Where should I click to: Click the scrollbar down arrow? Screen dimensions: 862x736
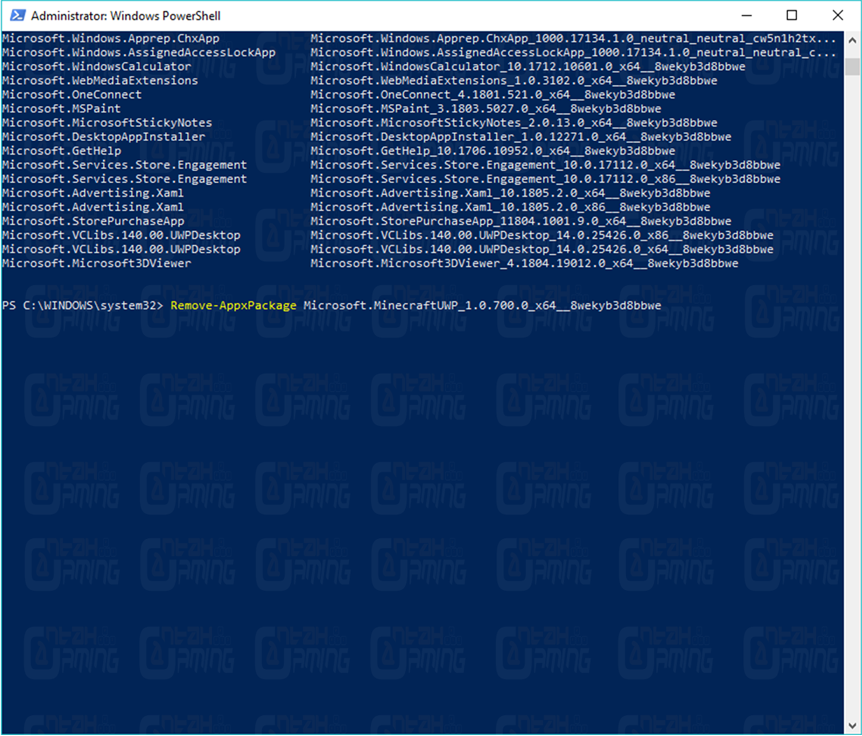852,726
